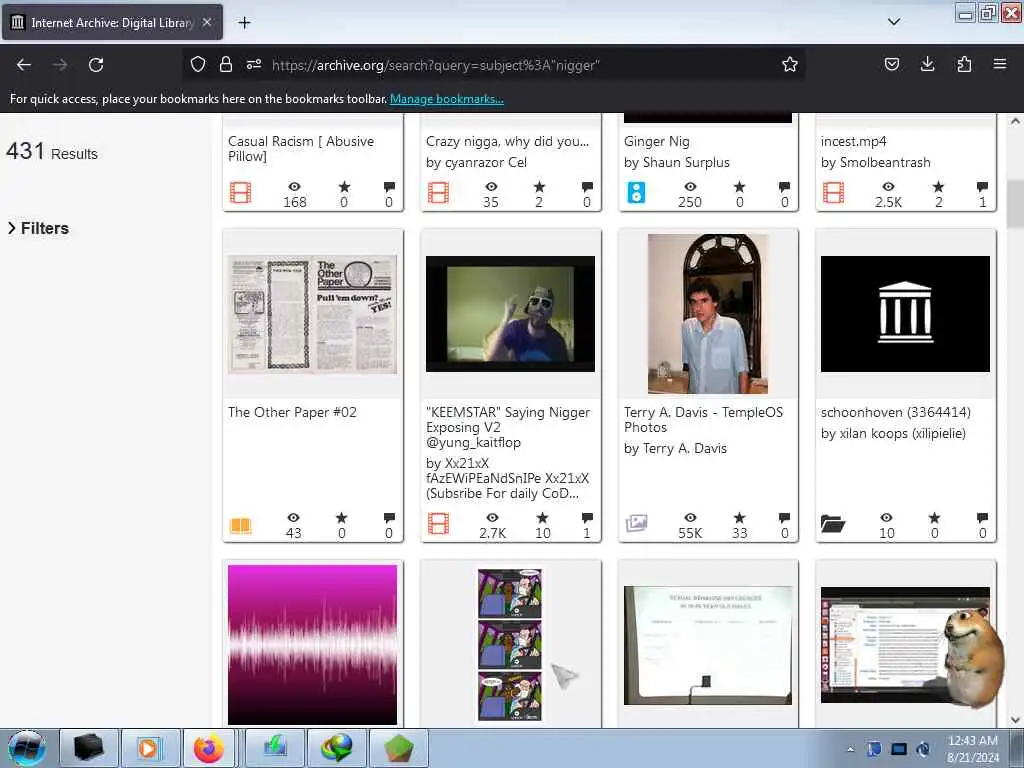Click the image media icon on Terry A. Davis card
Image resolution: width=1024 pixels, height=768 pixels.
pyautogui.click(x=636, y=523)
